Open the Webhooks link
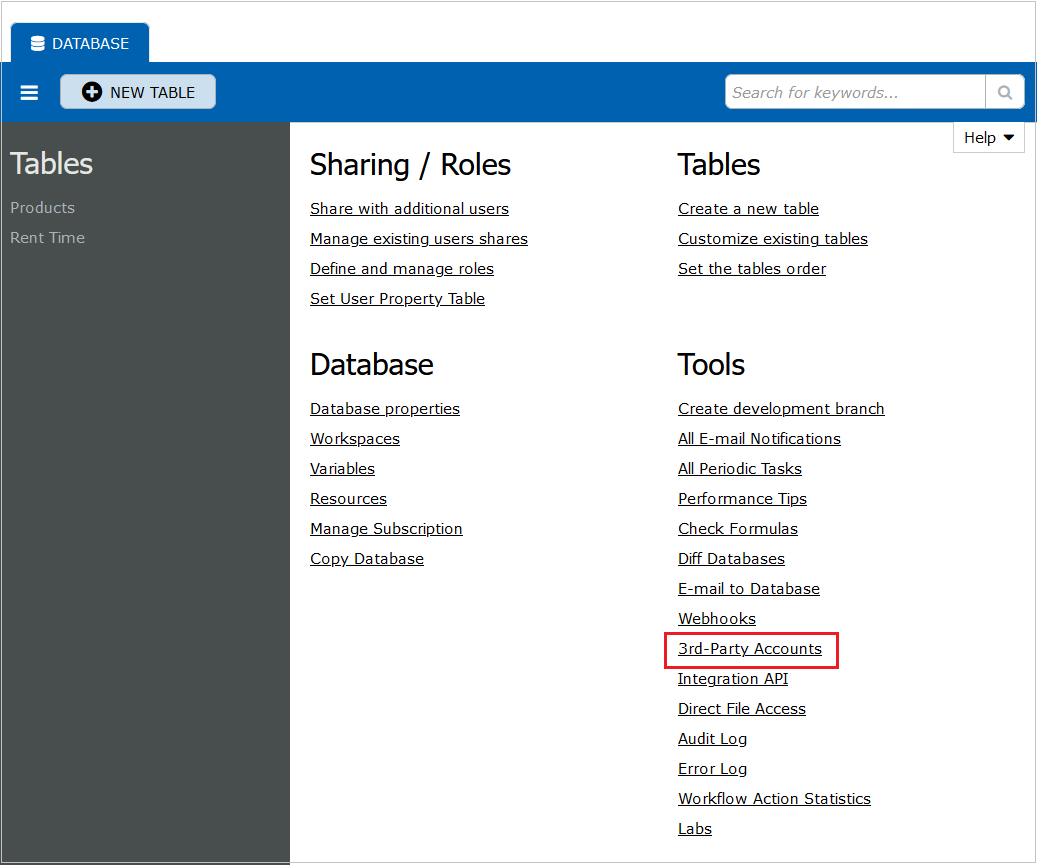 click(x=717, y=619)
